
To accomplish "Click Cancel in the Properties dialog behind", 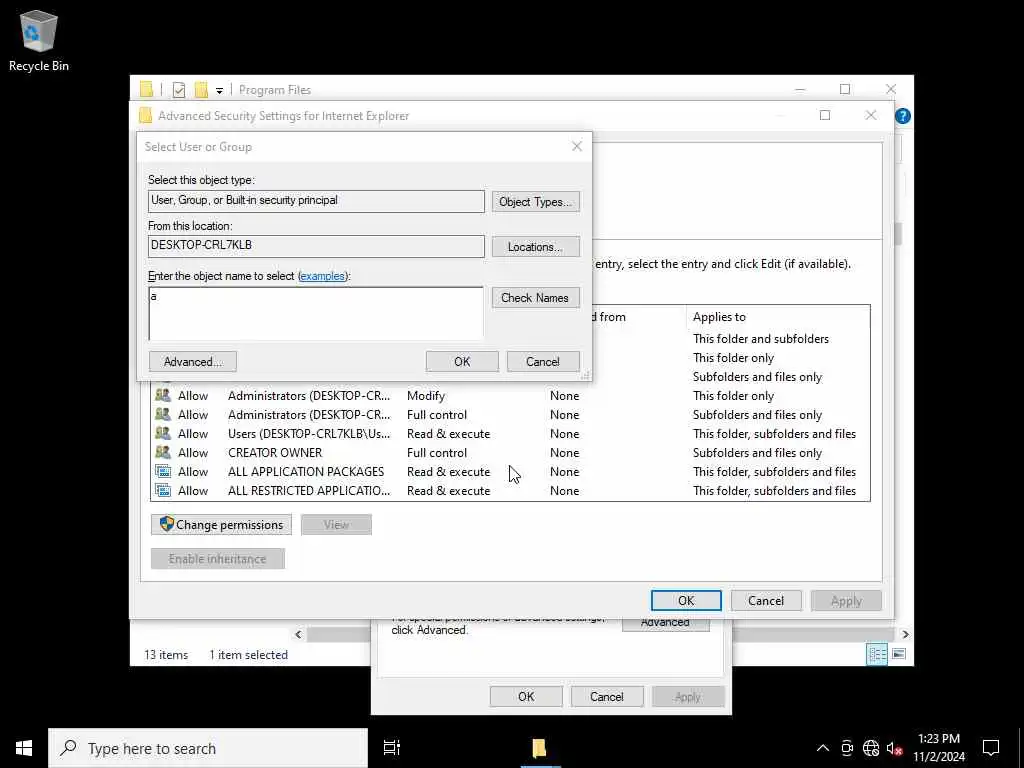I will coord(607,697).
